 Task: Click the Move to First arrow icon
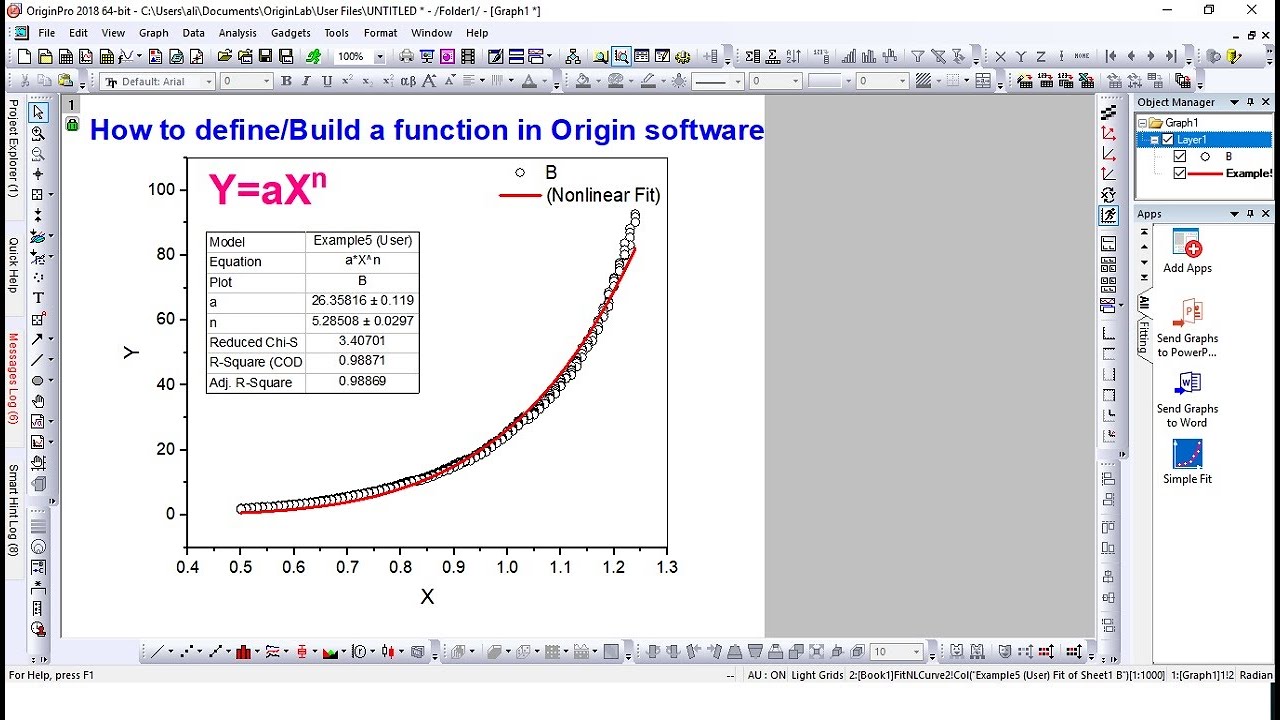1111,57
